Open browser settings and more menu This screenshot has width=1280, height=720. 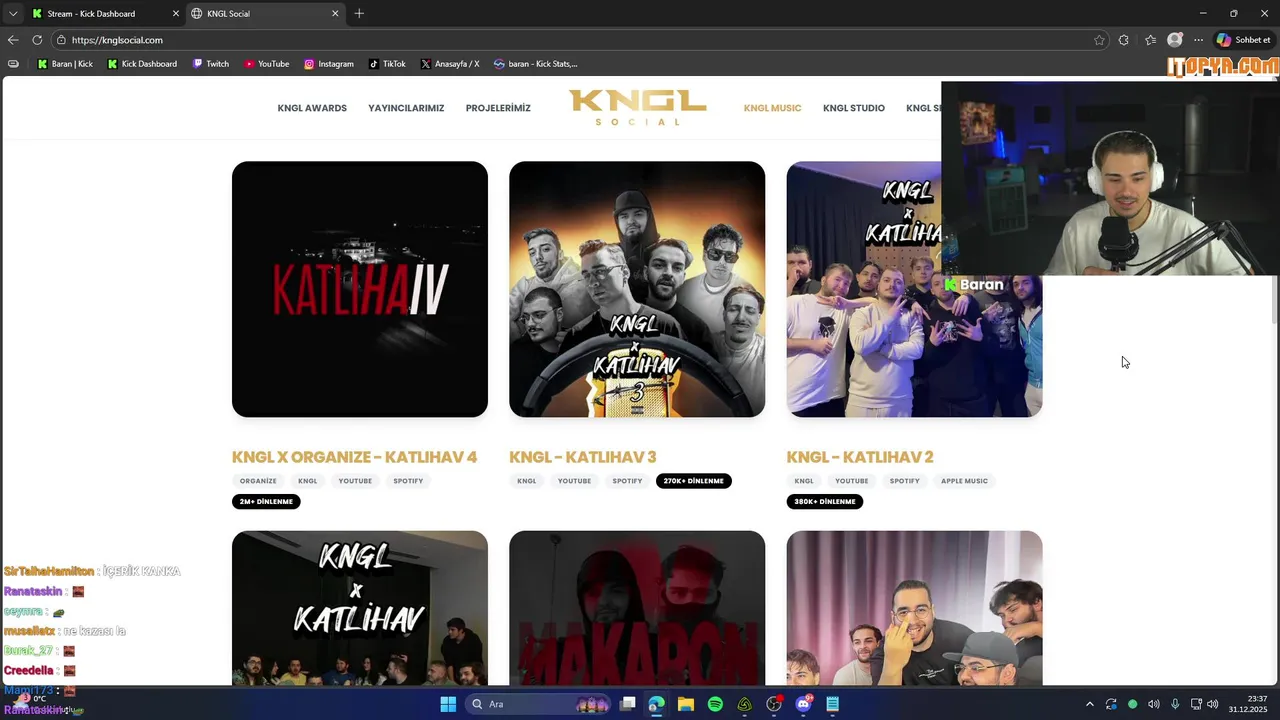click(x=1198, y=40)
